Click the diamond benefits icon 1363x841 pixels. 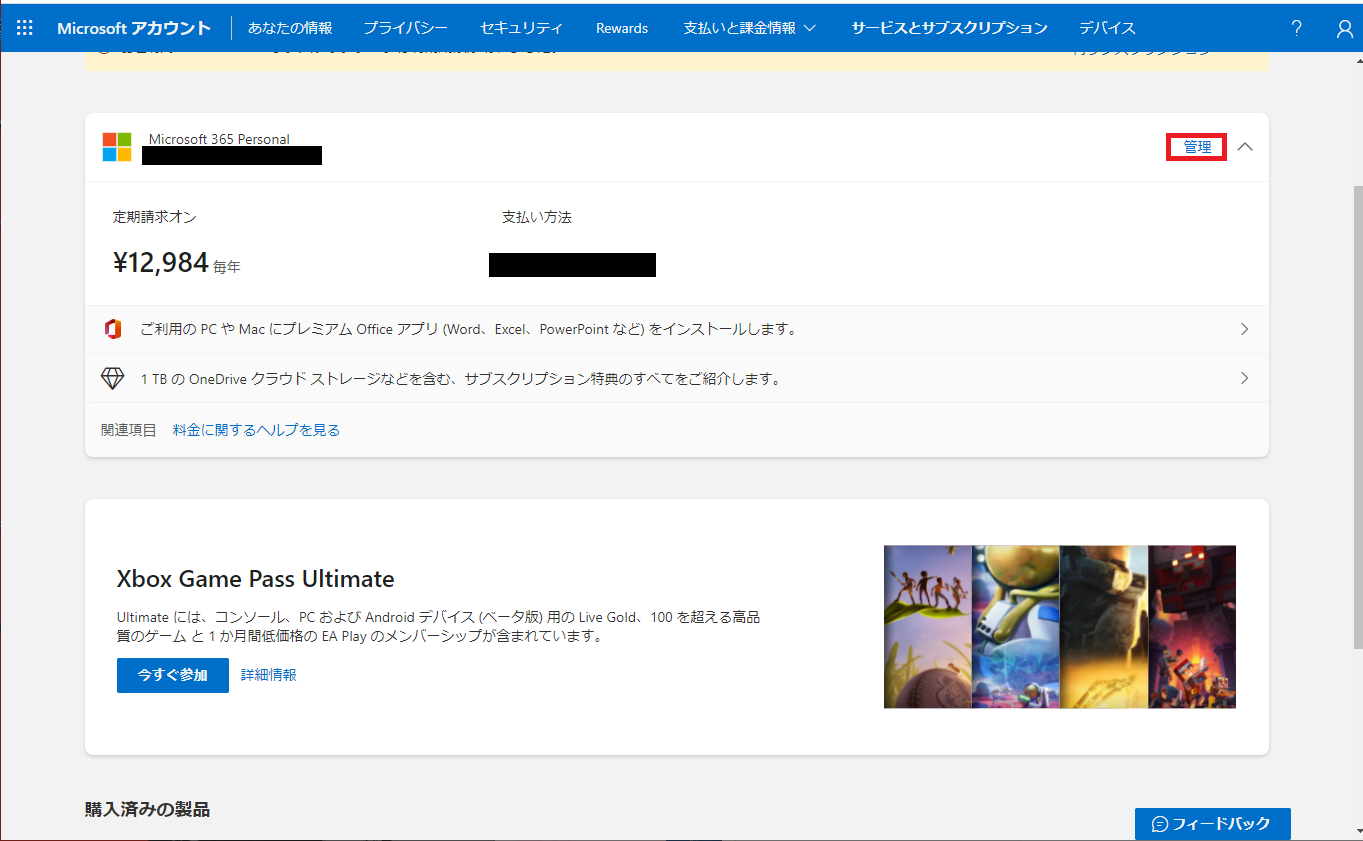click(x=113, y=378)
